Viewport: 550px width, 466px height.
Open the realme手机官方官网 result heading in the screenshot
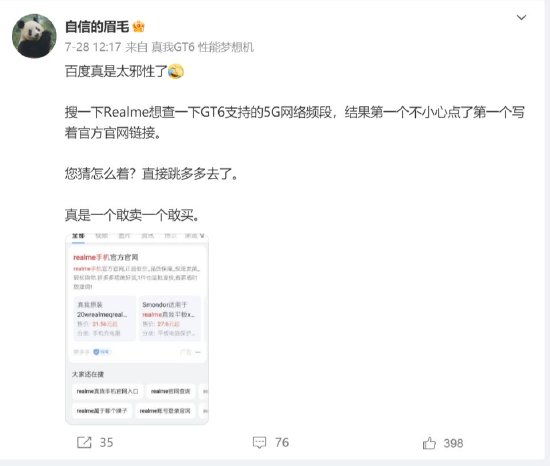(106, 257)
